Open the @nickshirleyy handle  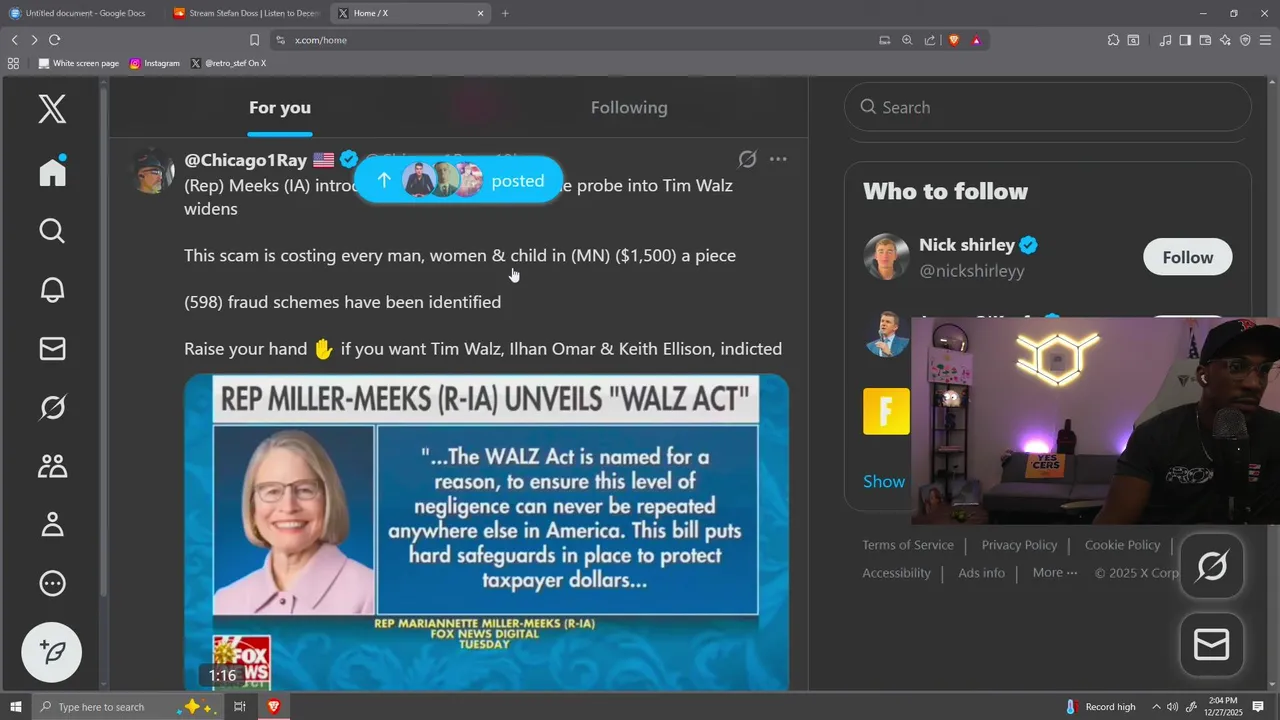(x=972, y=271)
